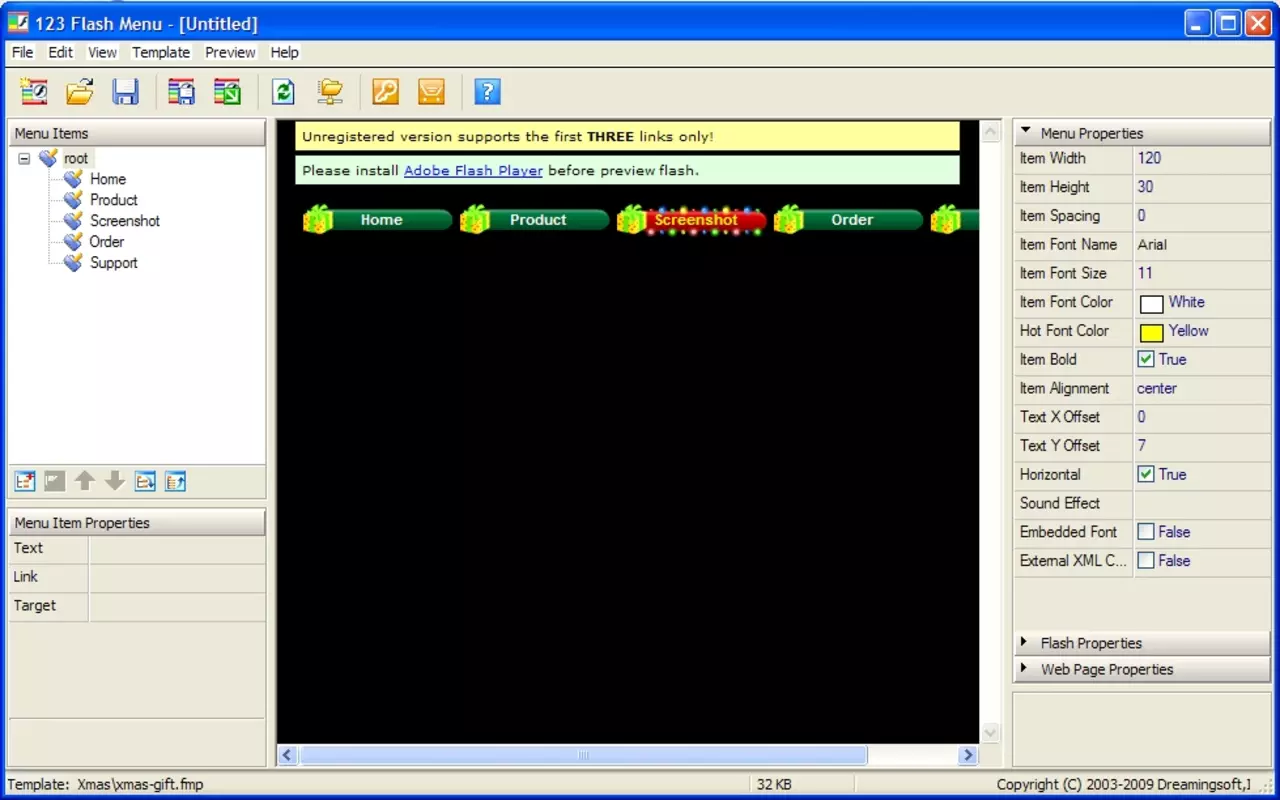Click the Home flash menu button
This screenshot has height=800, width=1280.
click(378, 220)
